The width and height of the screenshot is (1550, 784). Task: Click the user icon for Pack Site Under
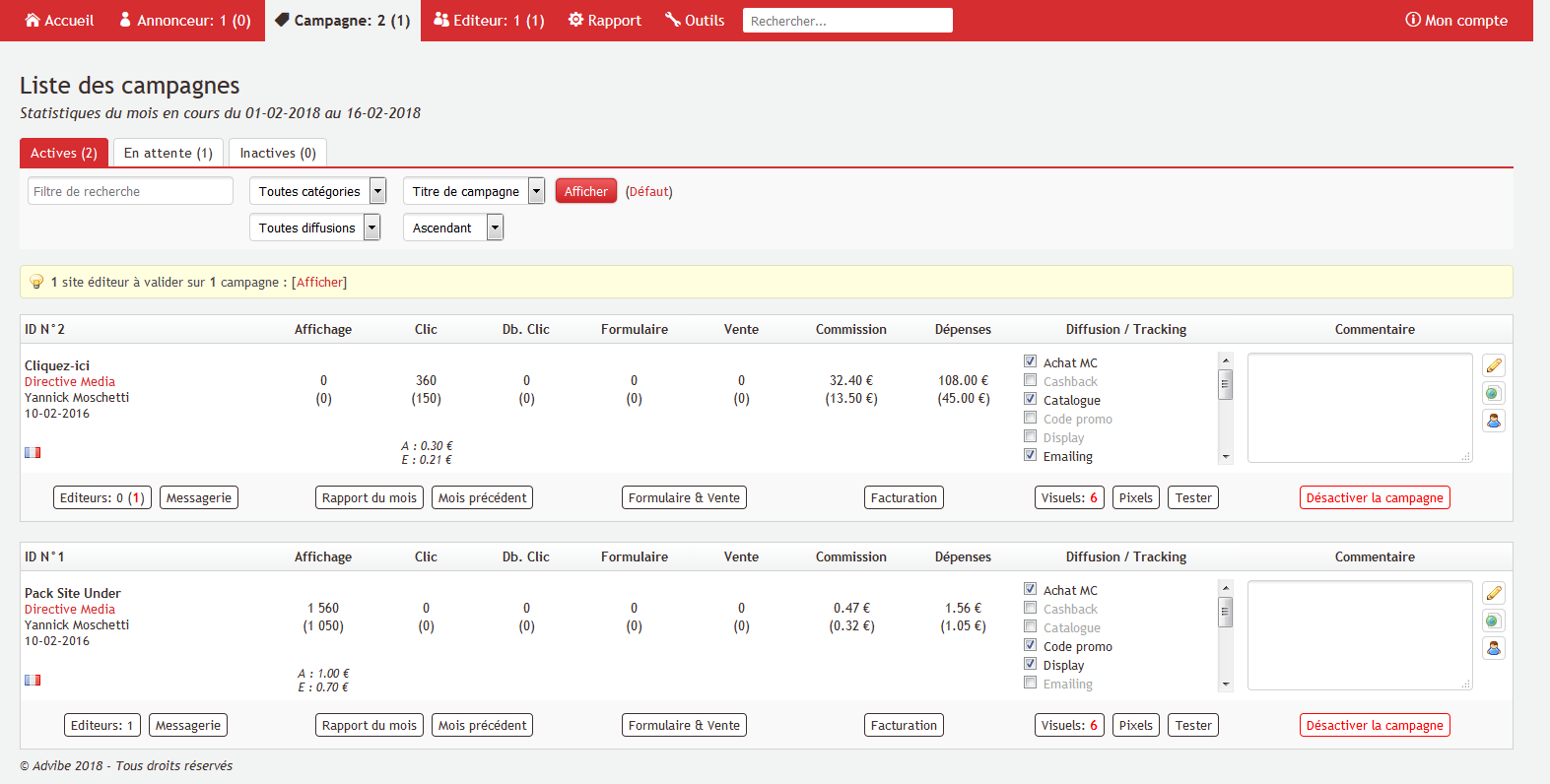pyautogui.click(x=1494, y=648)
